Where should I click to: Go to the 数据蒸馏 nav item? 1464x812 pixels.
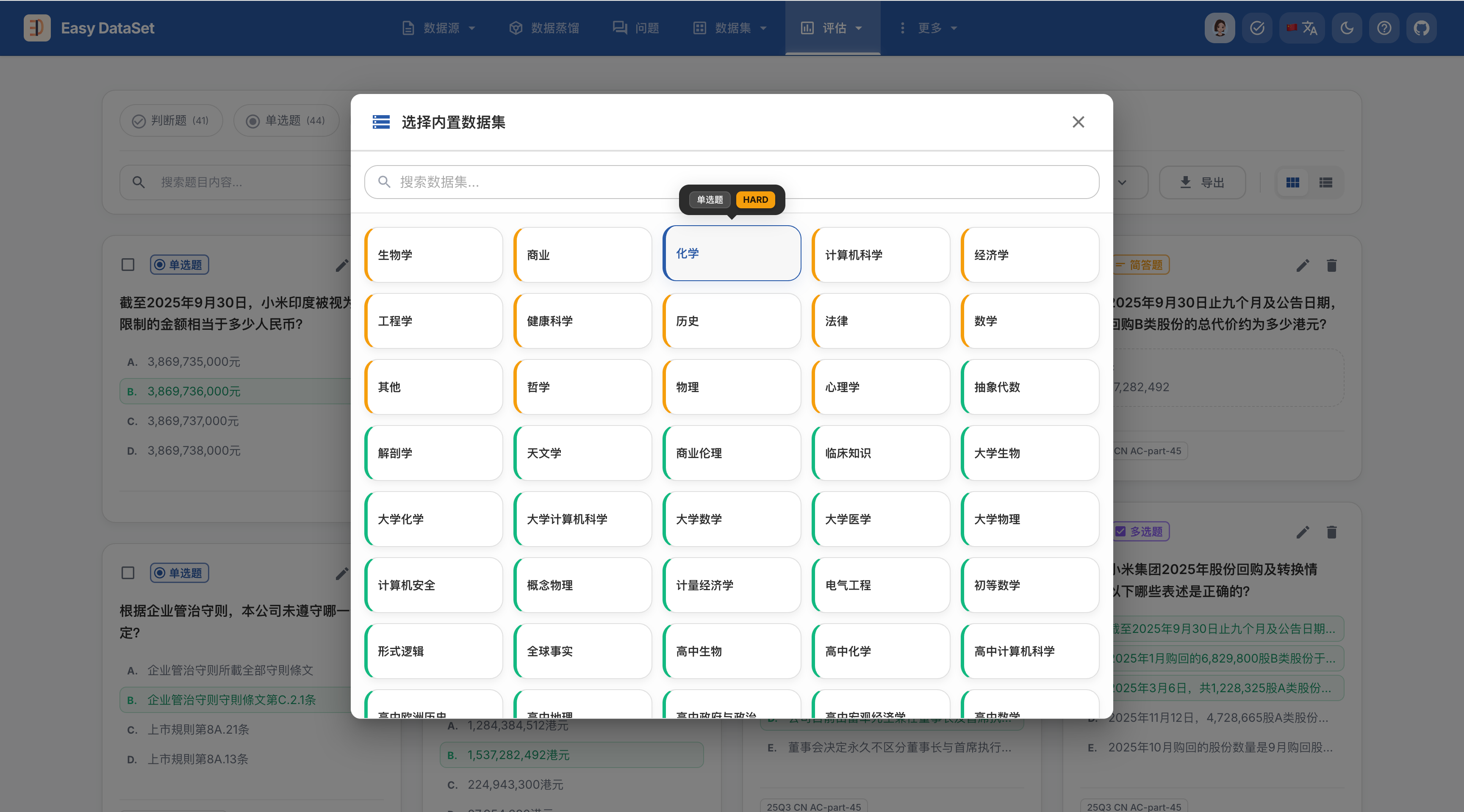(544, 28)
